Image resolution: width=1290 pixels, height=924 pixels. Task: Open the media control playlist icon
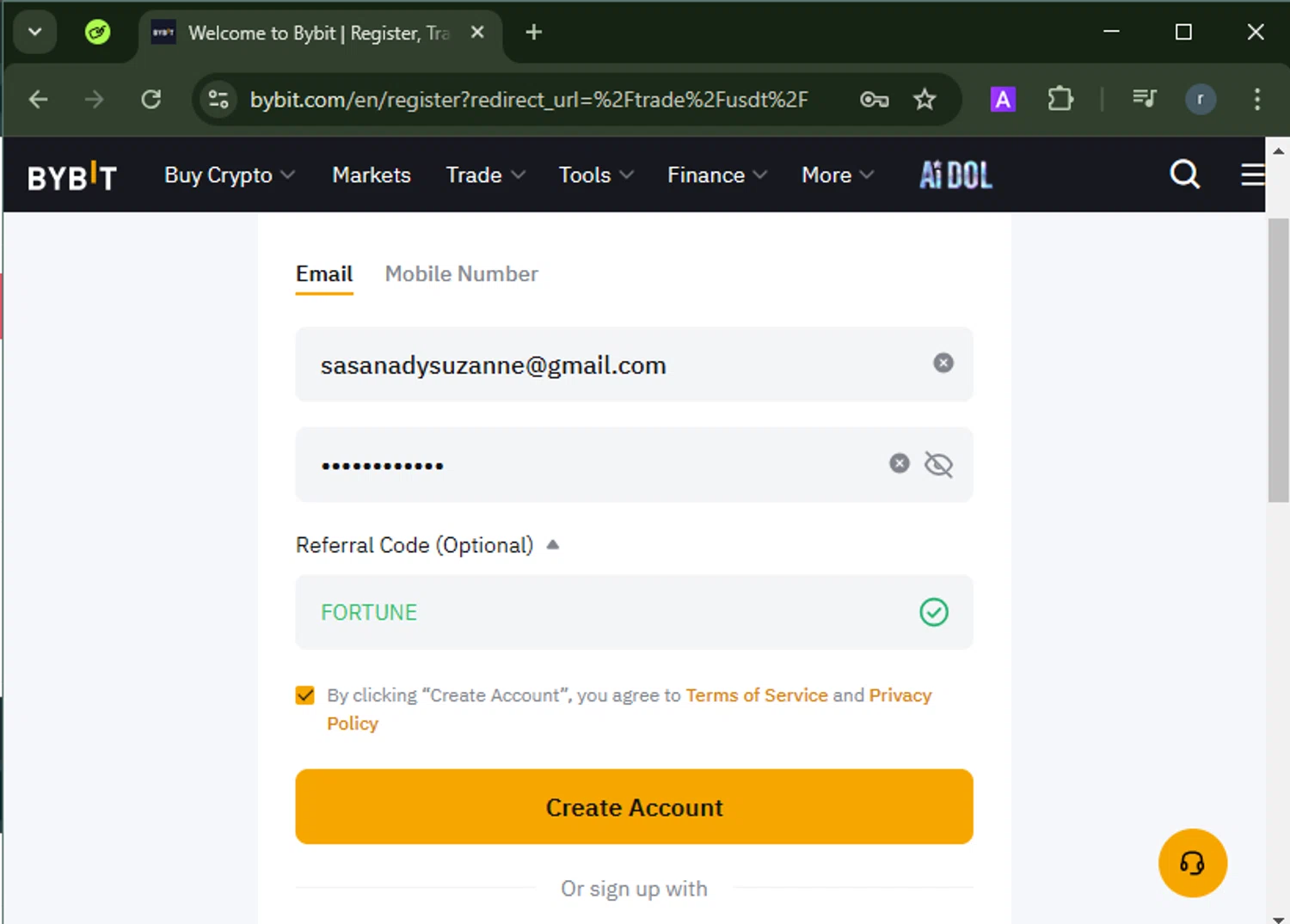(1145, 99)
